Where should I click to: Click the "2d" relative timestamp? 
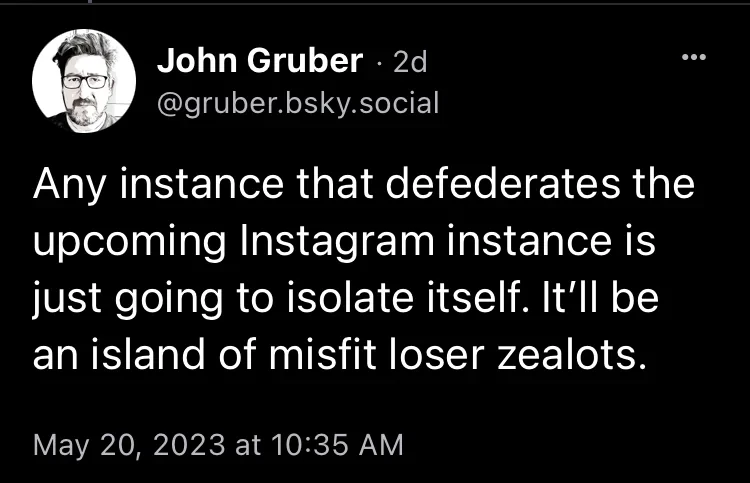tap(410, 63)
